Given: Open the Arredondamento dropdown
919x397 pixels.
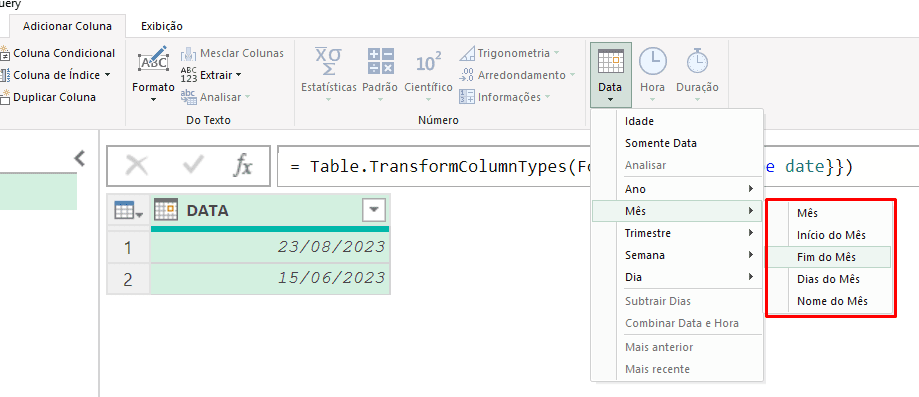Looking at the screenshot, I should [517, 75].
